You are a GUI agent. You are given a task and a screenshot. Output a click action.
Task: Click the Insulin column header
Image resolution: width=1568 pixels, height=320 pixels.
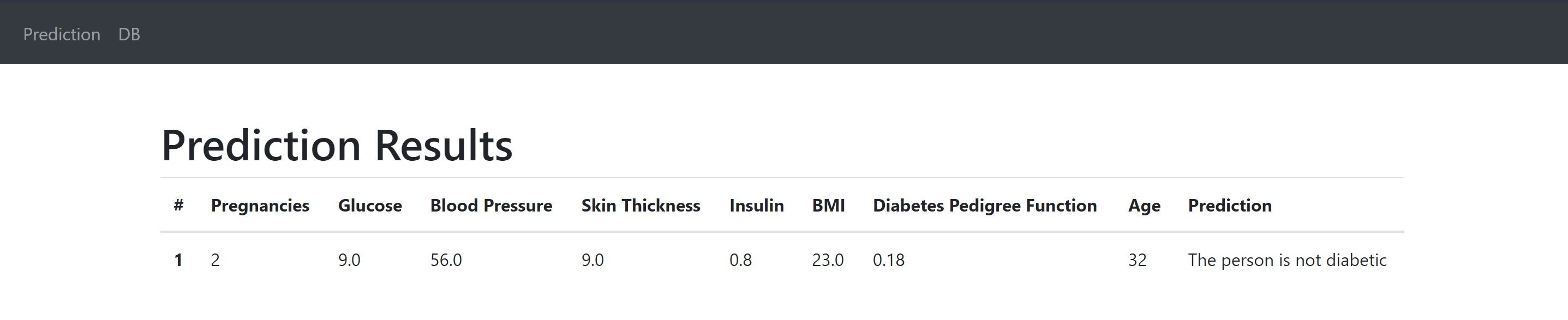(x=756, y=206)
